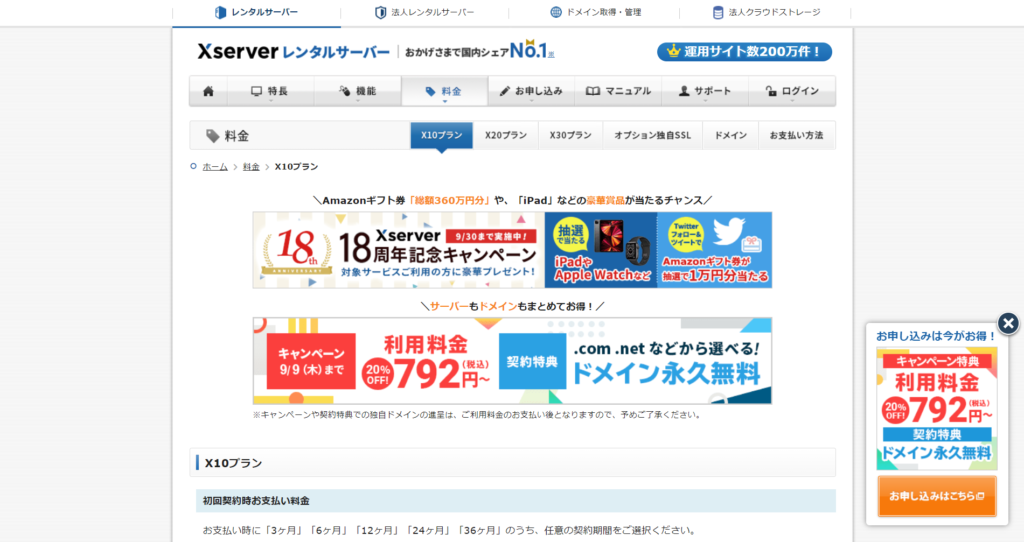Open the マニュアル manual page
This screenshot has width=1024, height=542.
[618, 91]
